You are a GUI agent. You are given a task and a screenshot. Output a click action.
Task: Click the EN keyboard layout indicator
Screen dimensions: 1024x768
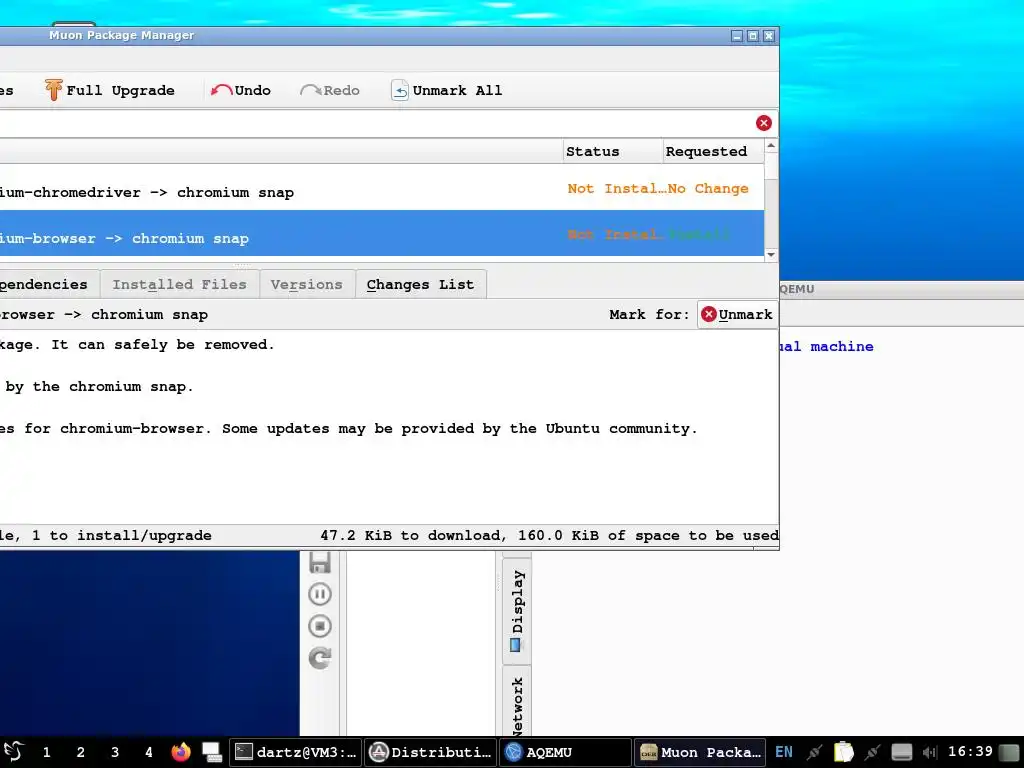784,752
